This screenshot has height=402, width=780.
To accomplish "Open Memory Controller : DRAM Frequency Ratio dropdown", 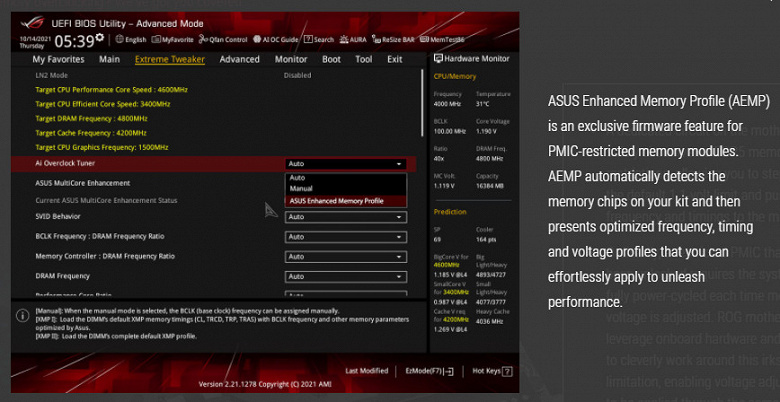I will [x=346, y=257].
